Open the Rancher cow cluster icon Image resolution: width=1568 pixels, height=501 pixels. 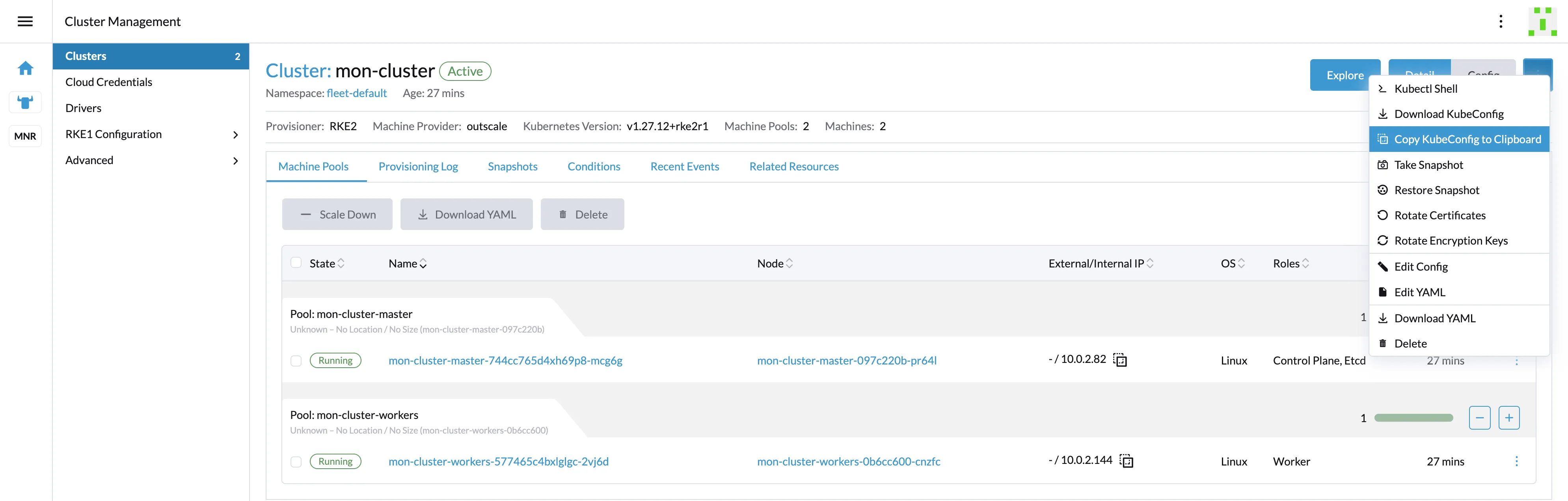pos(25,103)
